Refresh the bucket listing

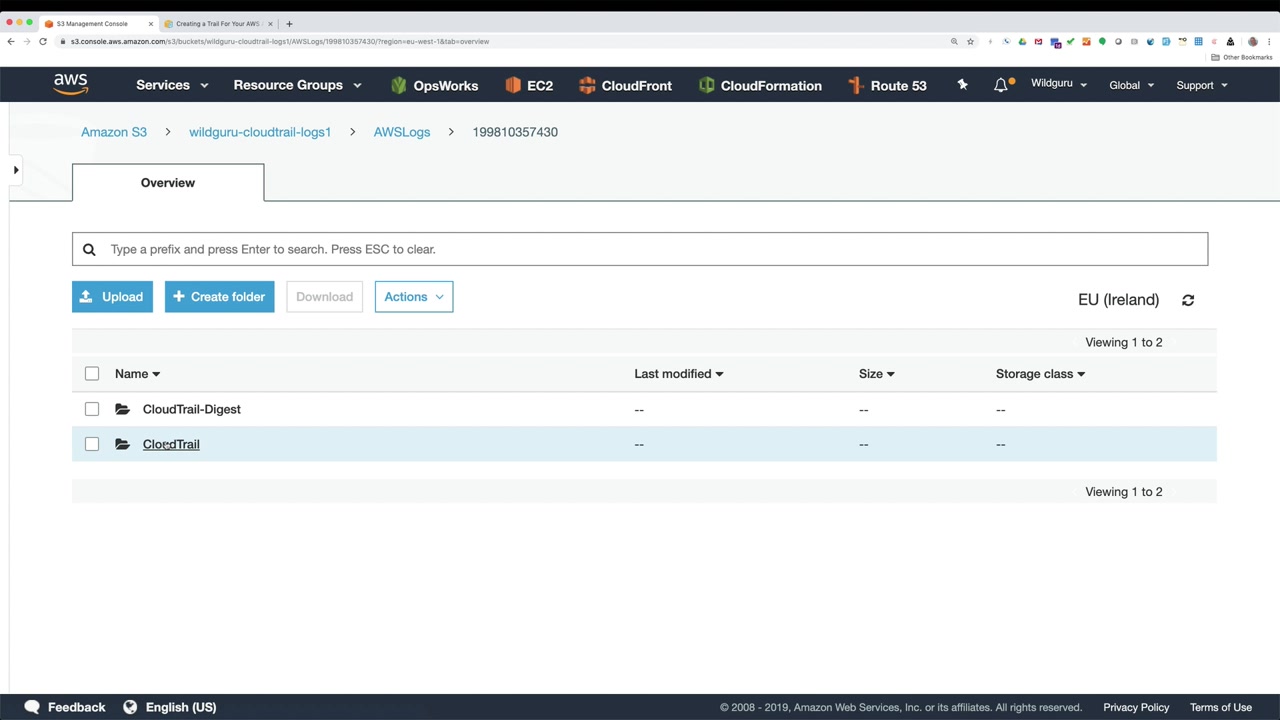(x=1188, y=300)
